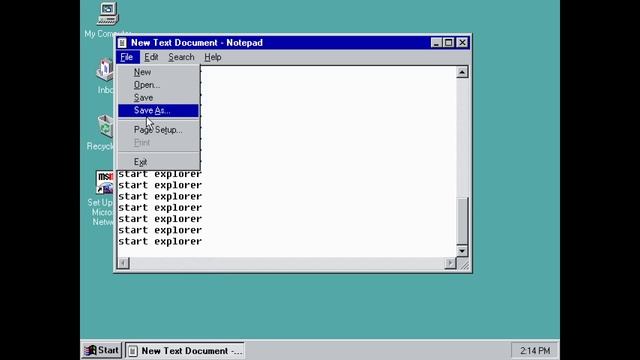
Task: Choose New from the File menu
Action: pyautogui.click(x=158, y=72)
